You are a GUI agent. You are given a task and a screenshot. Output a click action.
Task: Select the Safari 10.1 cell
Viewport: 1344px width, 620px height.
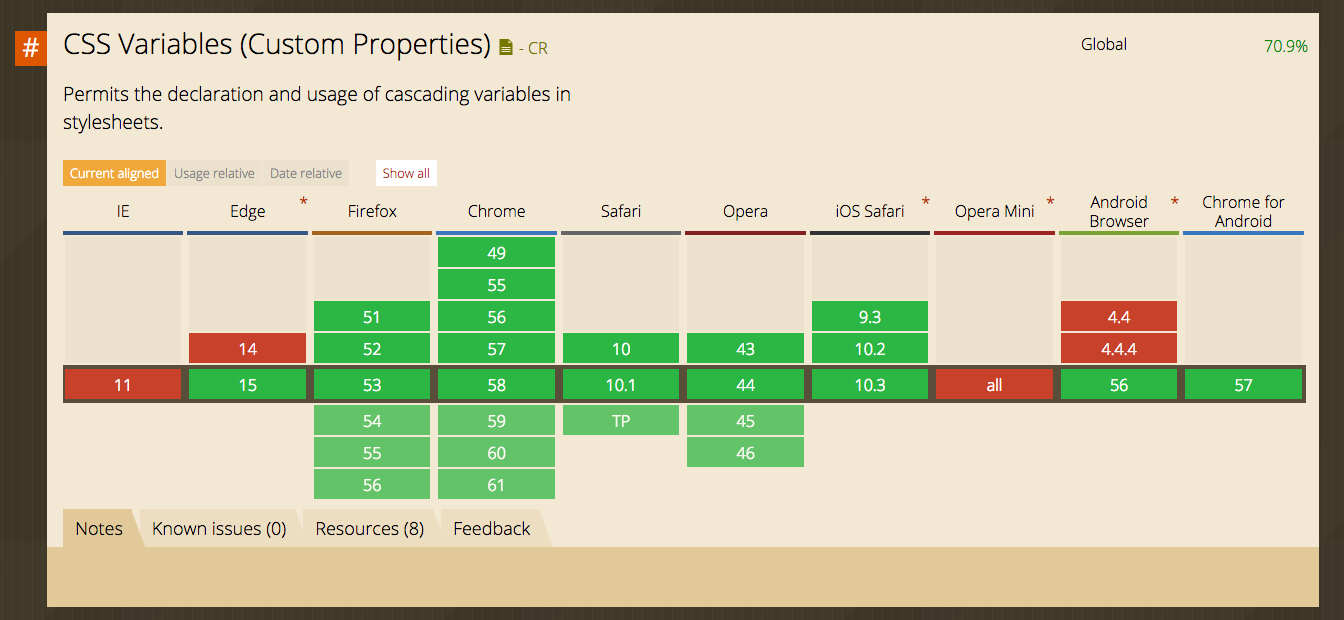621,385
